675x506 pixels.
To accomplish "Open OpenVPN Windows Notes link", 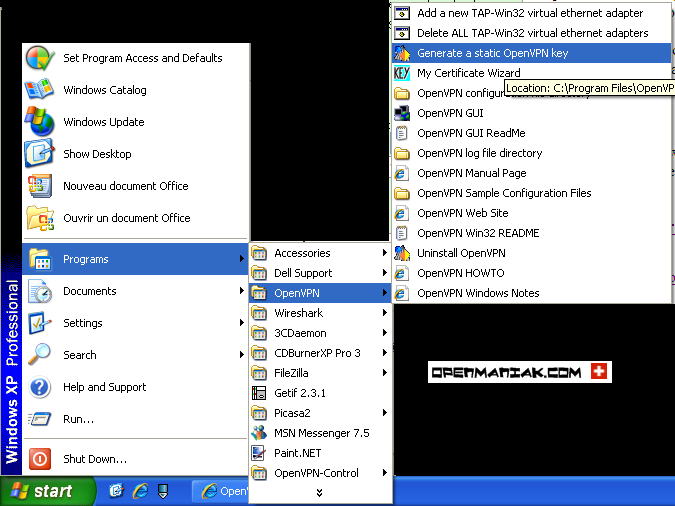I will coord(532,293).
